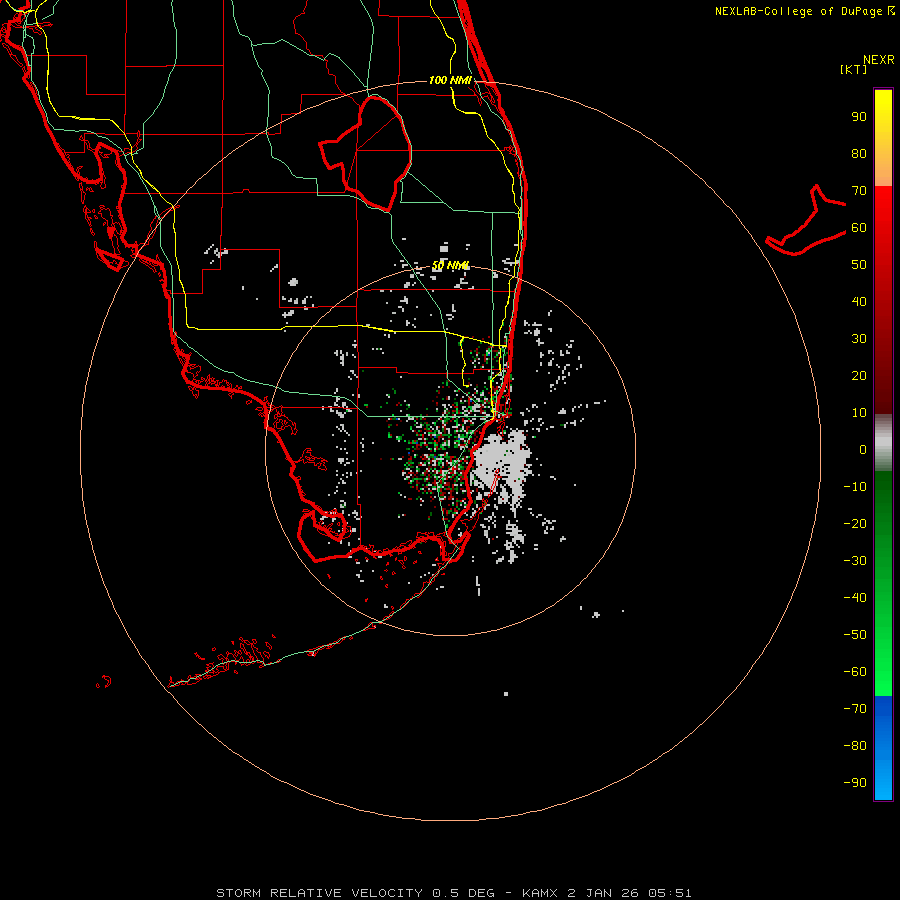Click the 50 value on velocity scale

(x=859, y=265)
